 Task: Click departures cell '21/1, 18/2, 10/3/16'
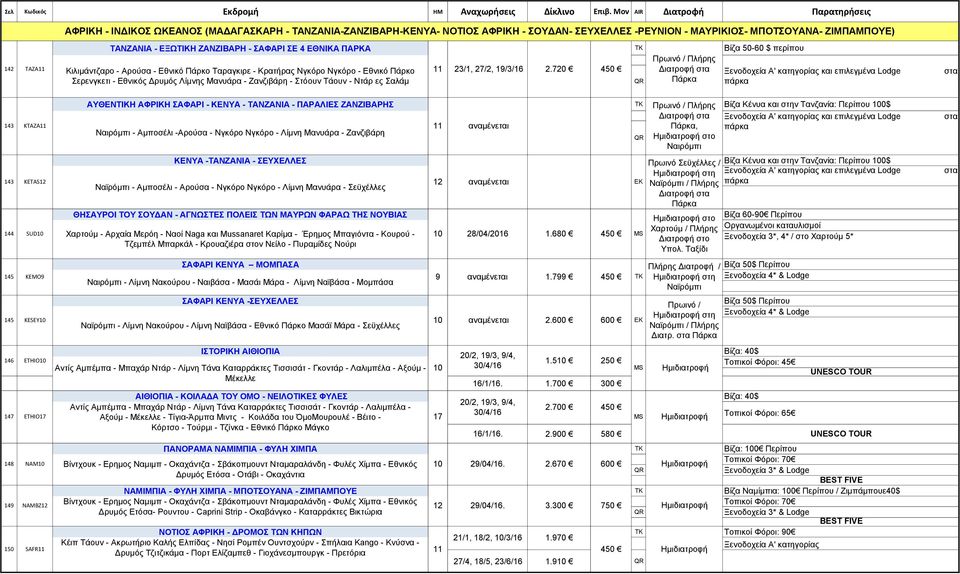pos(488,538)
